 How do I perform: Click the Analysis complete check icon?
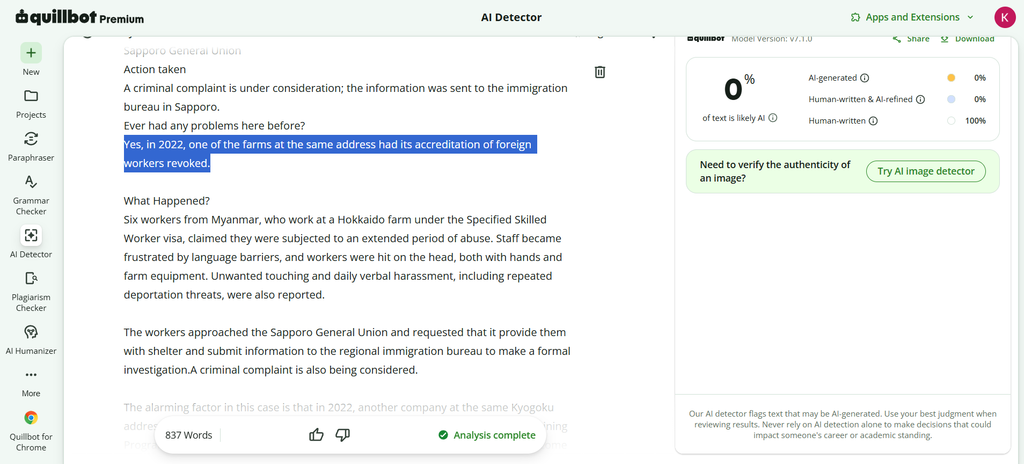(x=443, y=435)
